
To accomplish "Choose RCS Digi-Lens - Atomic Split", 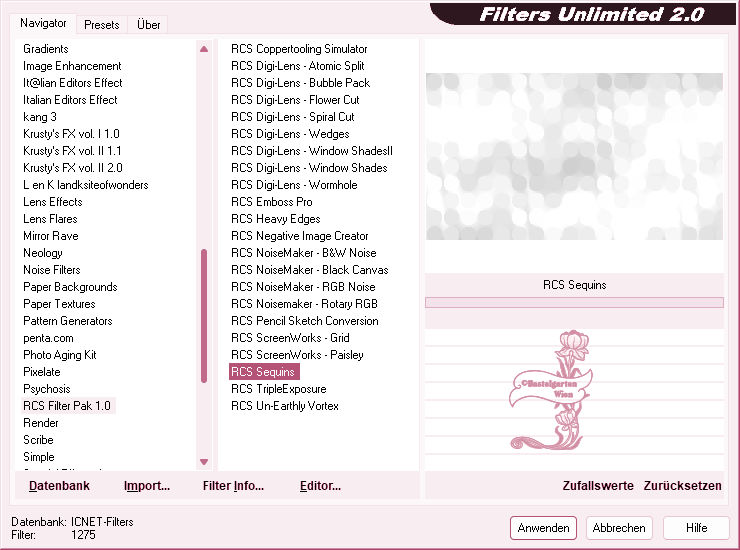I will tap(297, 66).
